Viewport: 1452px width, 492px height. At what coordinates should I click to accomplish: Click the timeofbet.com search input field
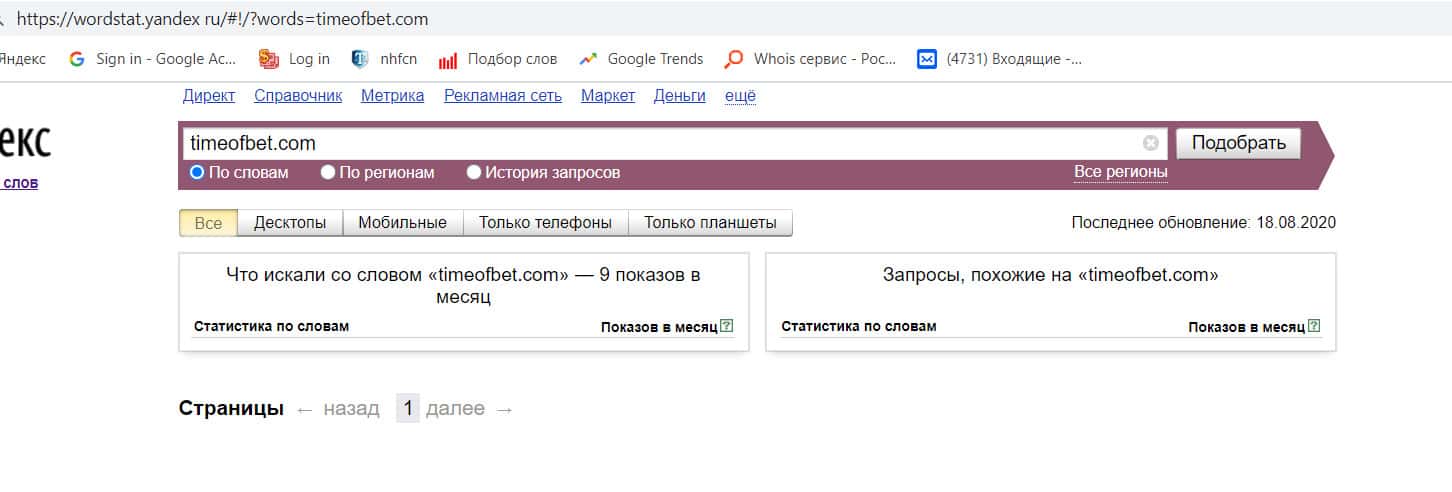(660, 143)
